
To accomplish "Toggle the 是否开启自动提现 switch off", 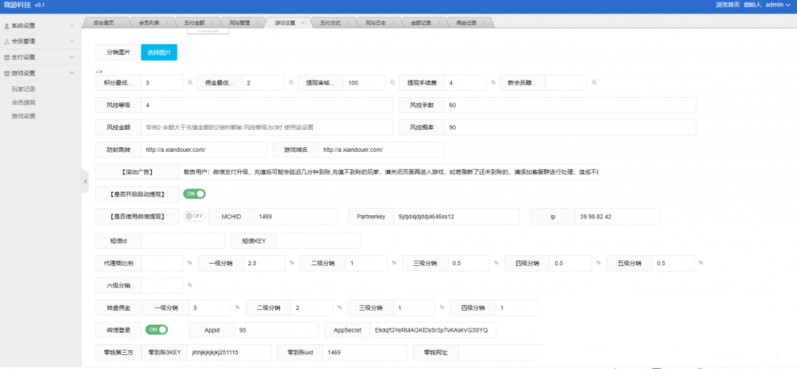I will 194,194.
